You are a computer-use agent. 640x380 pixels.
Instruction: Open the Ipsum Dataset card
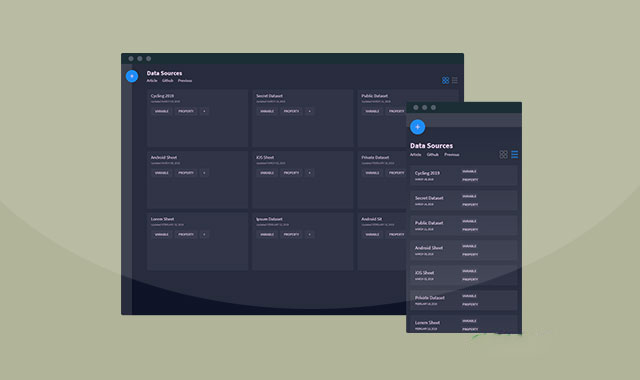click(302, 241)
